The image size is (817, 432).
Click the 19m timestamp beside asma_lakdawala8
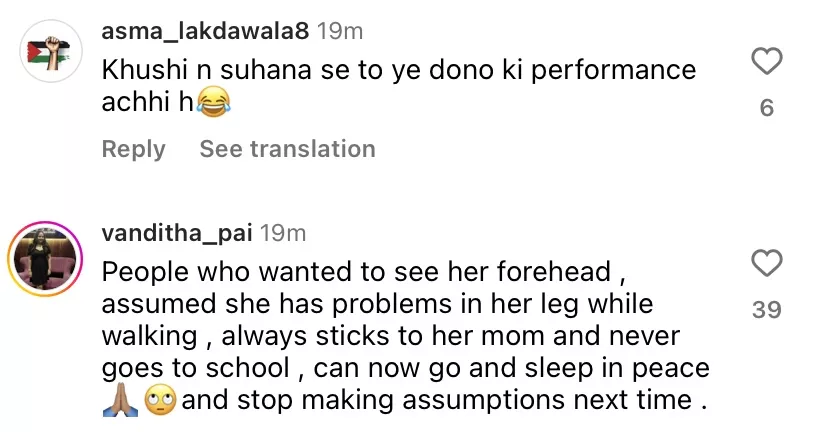tap(340, 31)
